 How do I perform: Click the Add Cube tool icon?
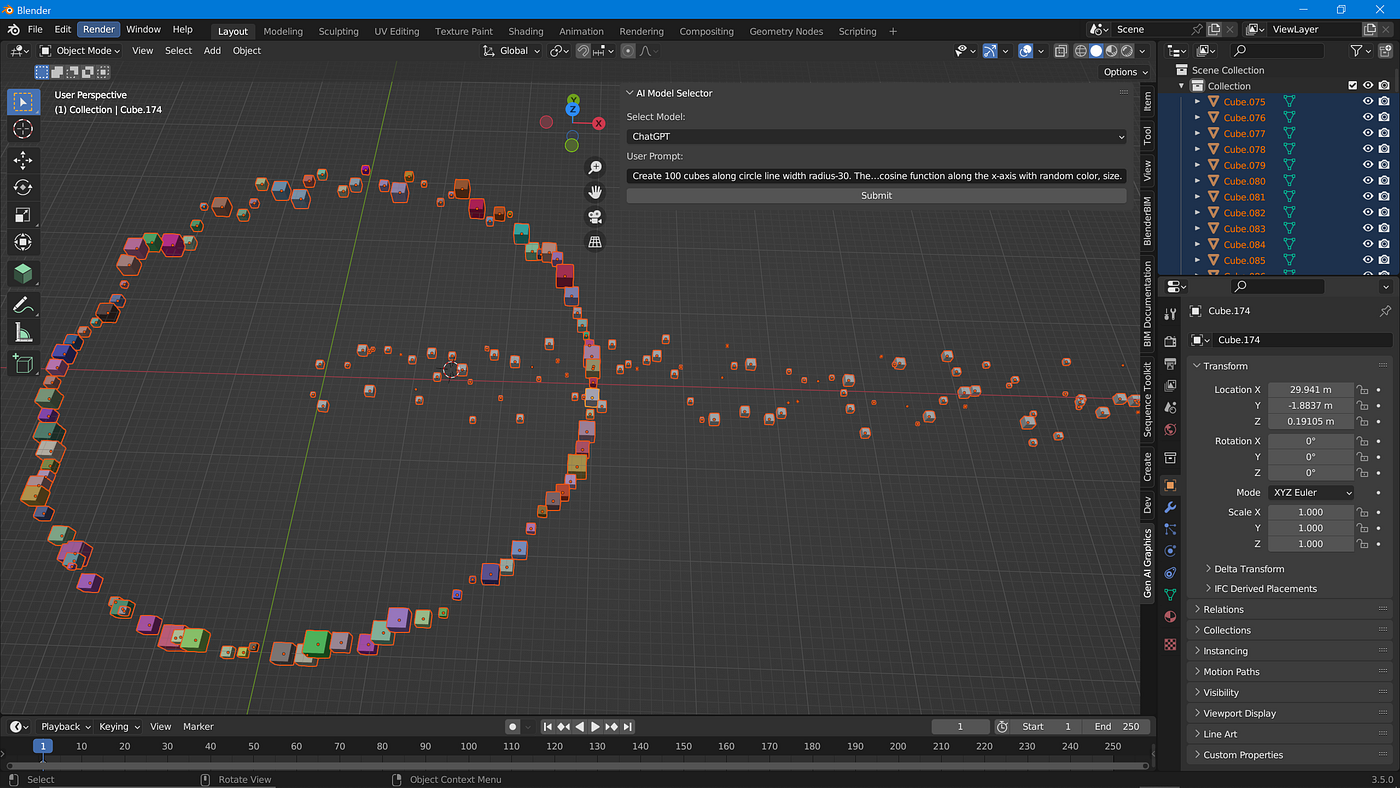pos(23,364)
